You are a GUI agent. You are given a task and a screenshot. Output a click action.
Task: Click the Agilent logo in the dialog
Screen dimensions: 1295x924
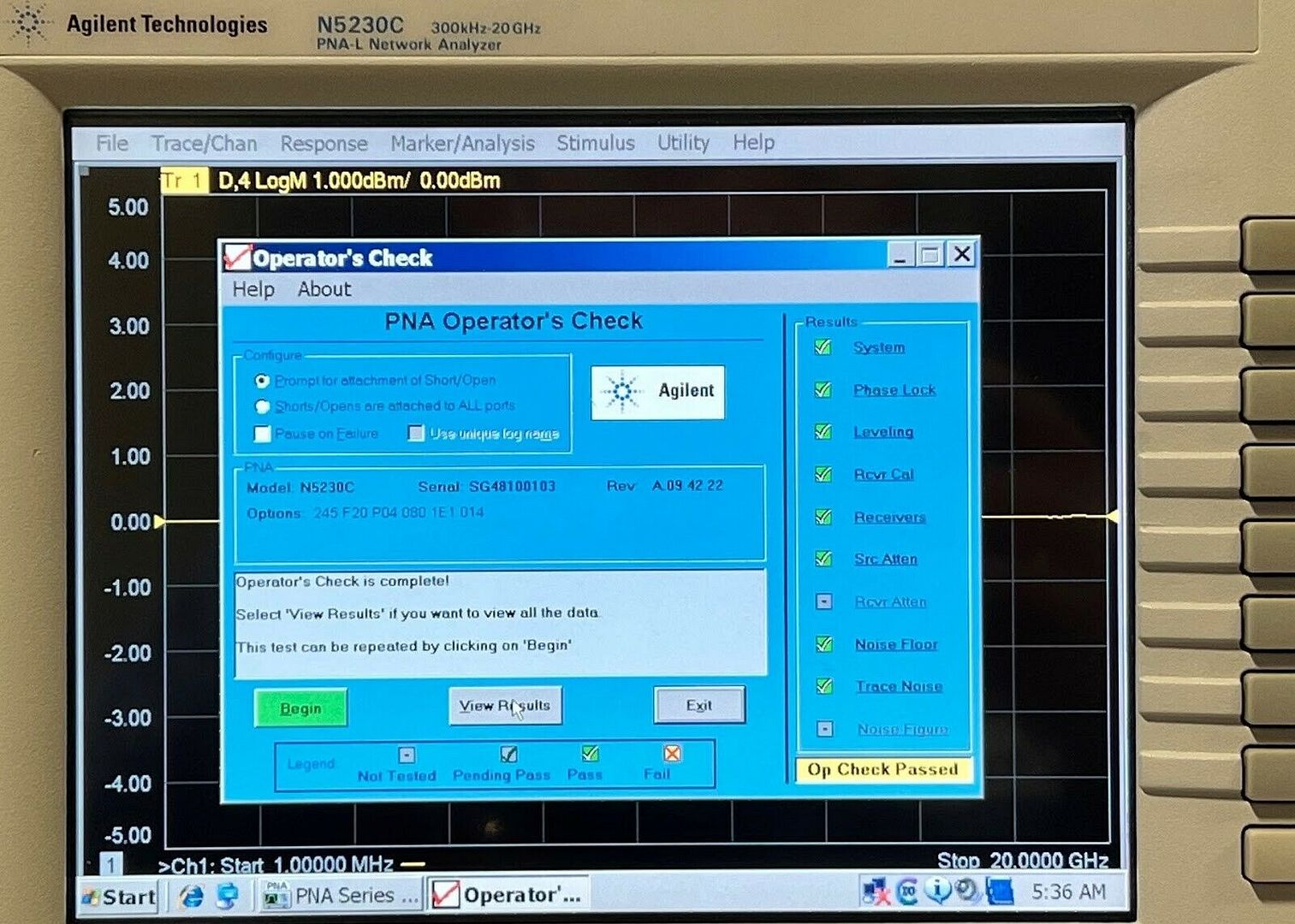click(x=657, y=392)
